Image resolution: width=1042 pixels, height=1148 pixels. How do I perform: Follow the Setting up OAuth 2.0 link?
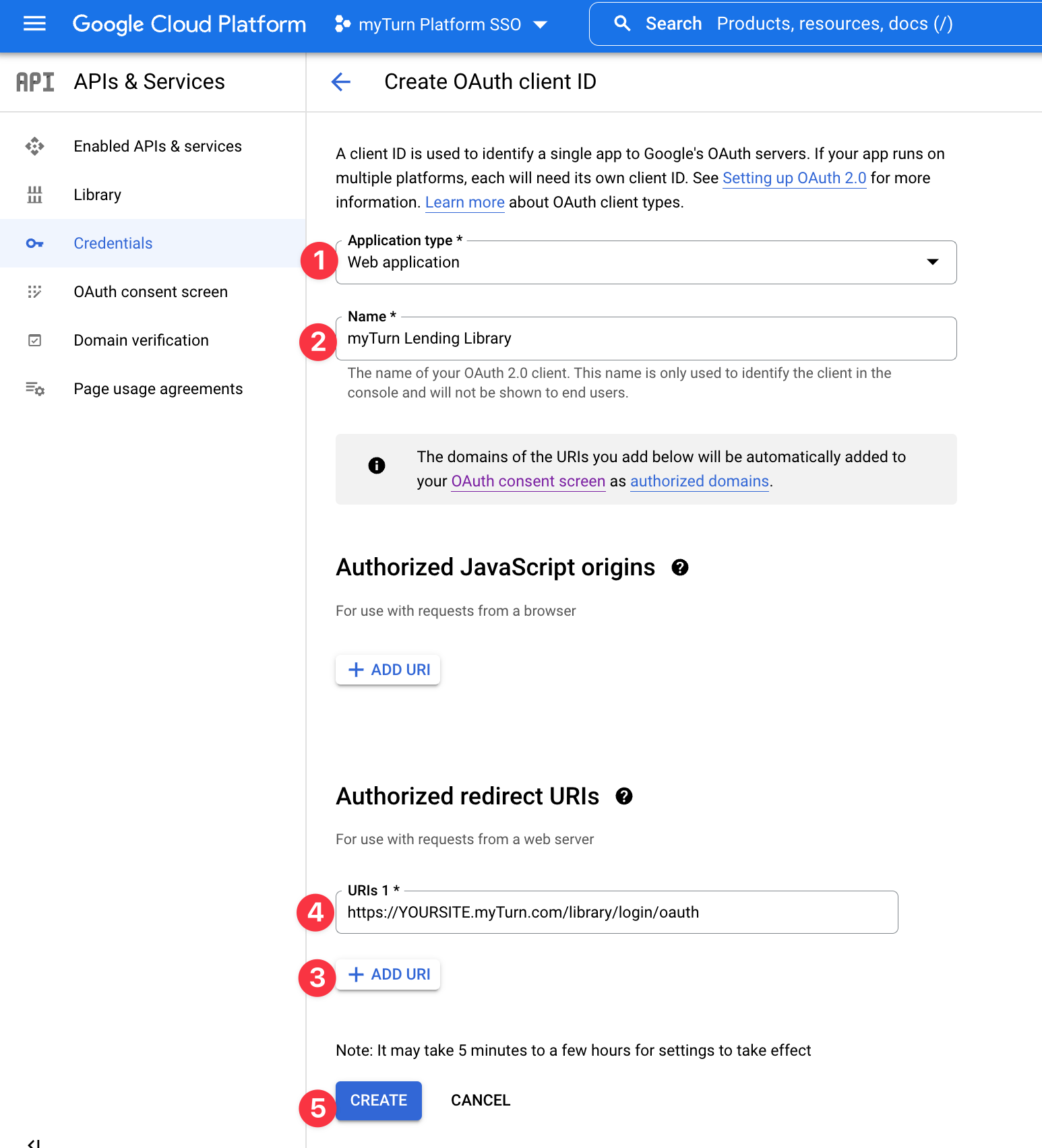point(794,178)
